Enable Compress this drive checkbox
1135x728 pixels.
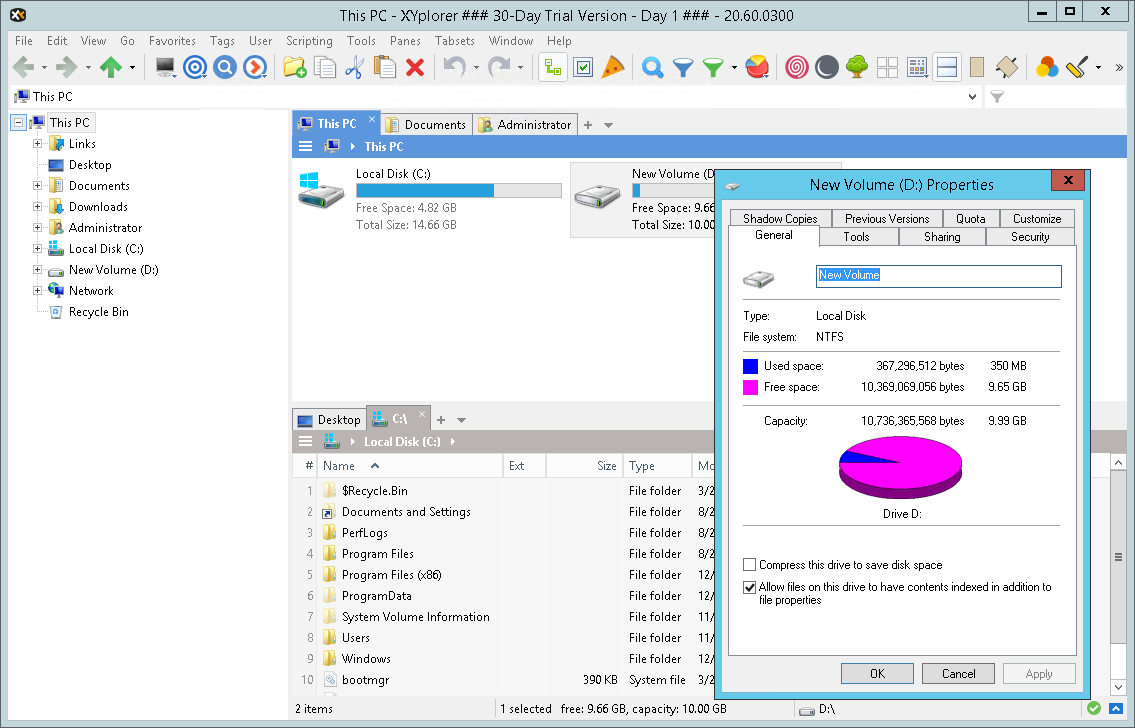click(x=750, y=564)
